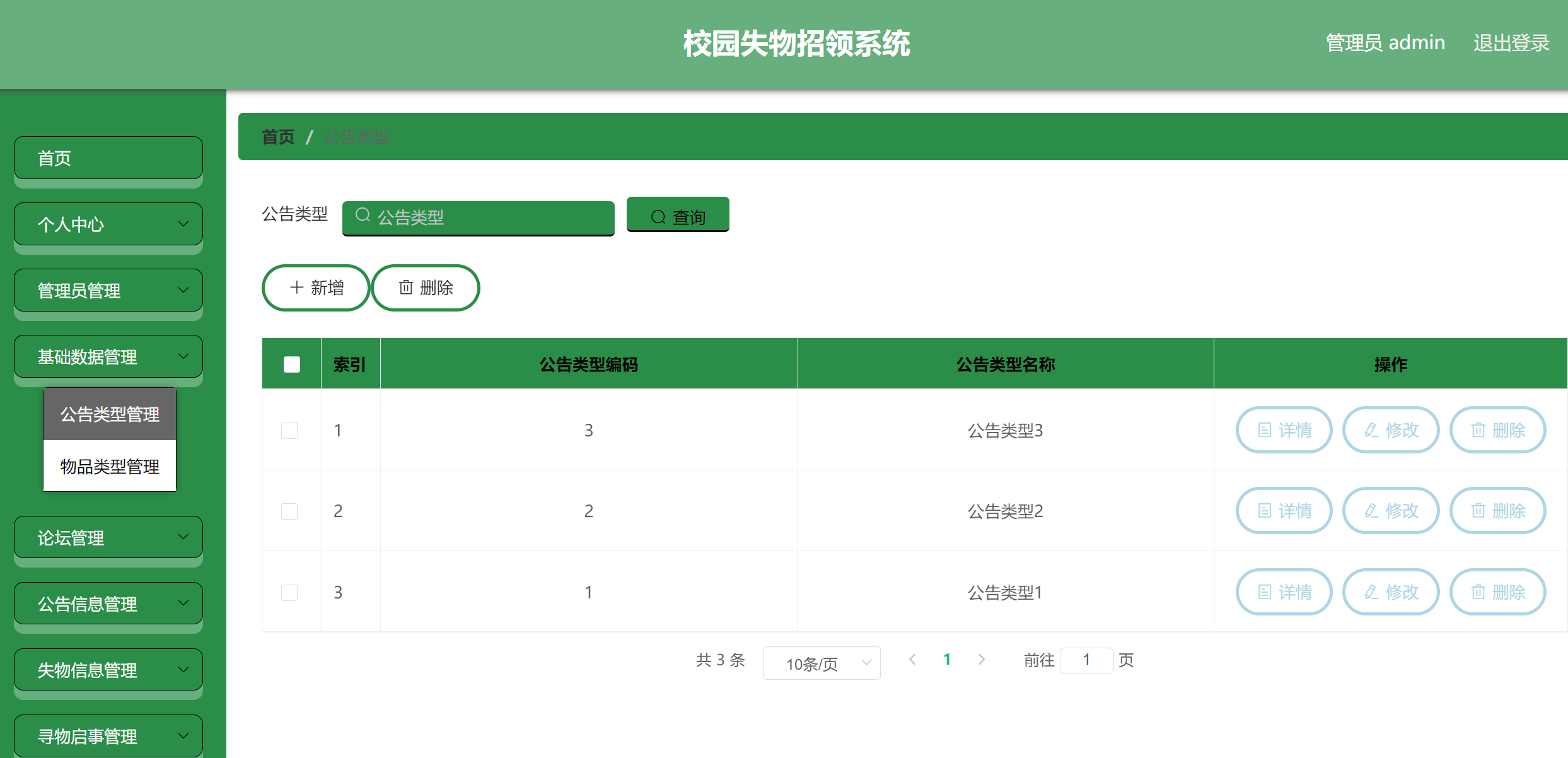Expand the 管理员管理 menu chevron
Viewport: 1568px width, 758px height.
pos(183,290)
